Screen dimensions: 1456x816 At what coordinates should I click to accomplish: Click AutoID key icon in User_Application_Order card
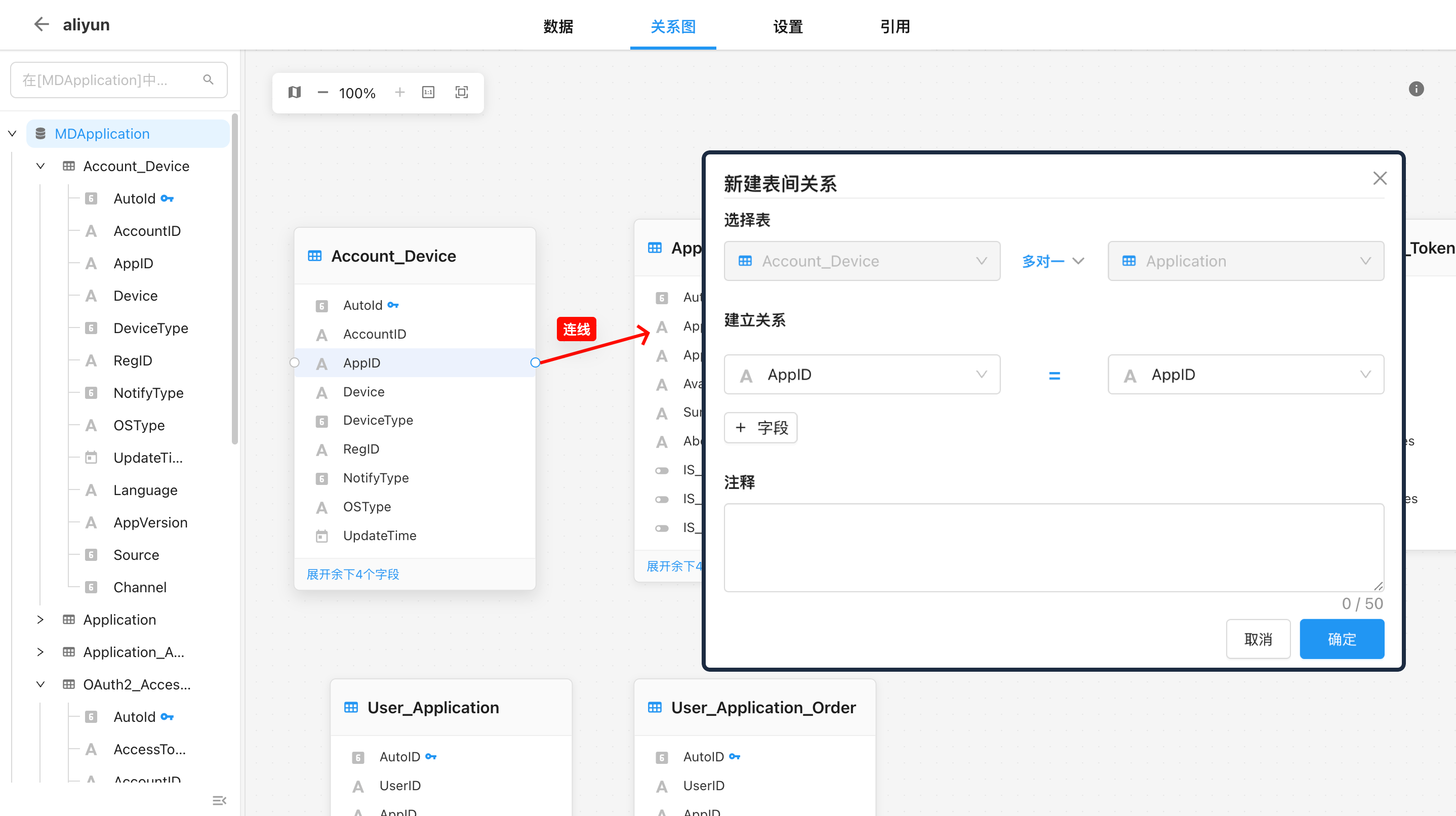(734, 756)
